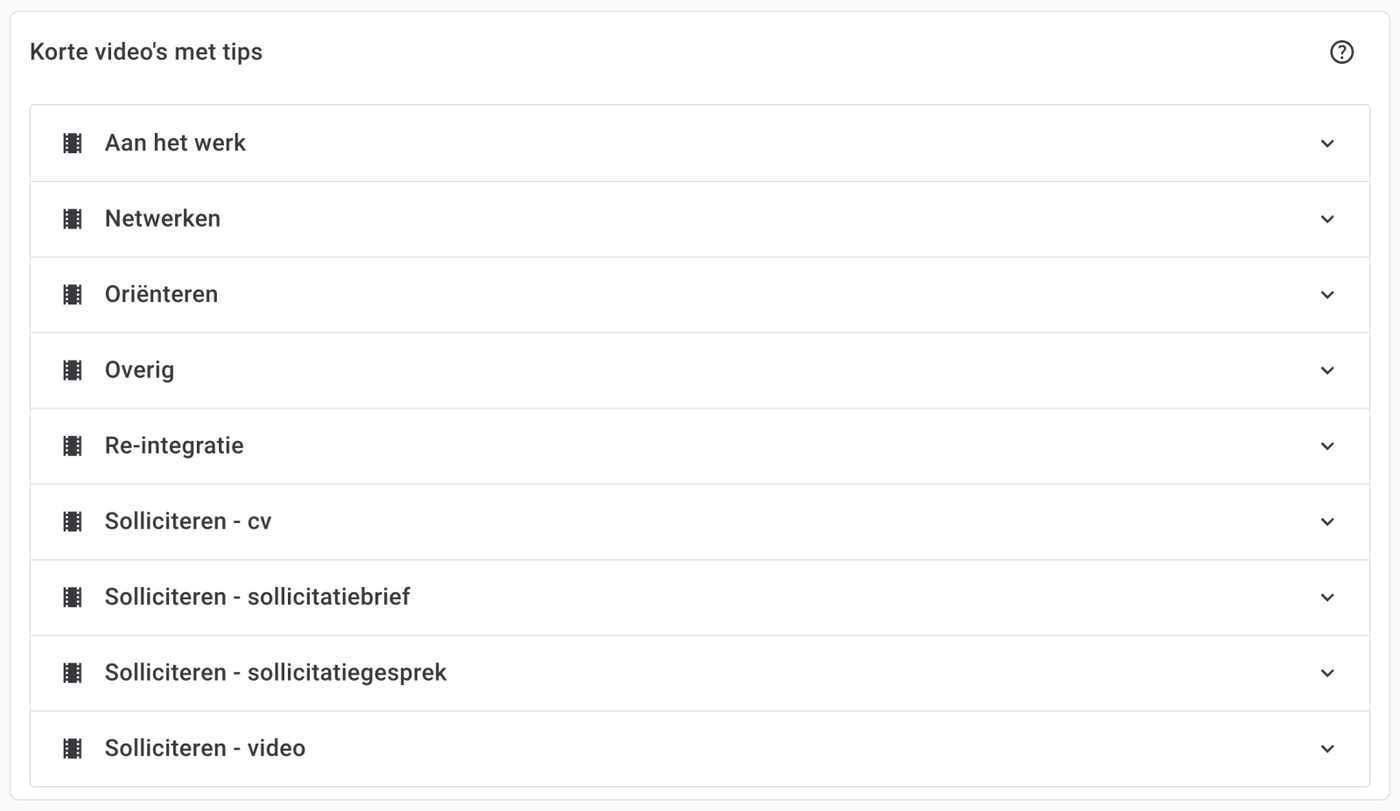Click film icon beside Overig
Viewport: 1400px width, 811px height.
pos(72,370)
